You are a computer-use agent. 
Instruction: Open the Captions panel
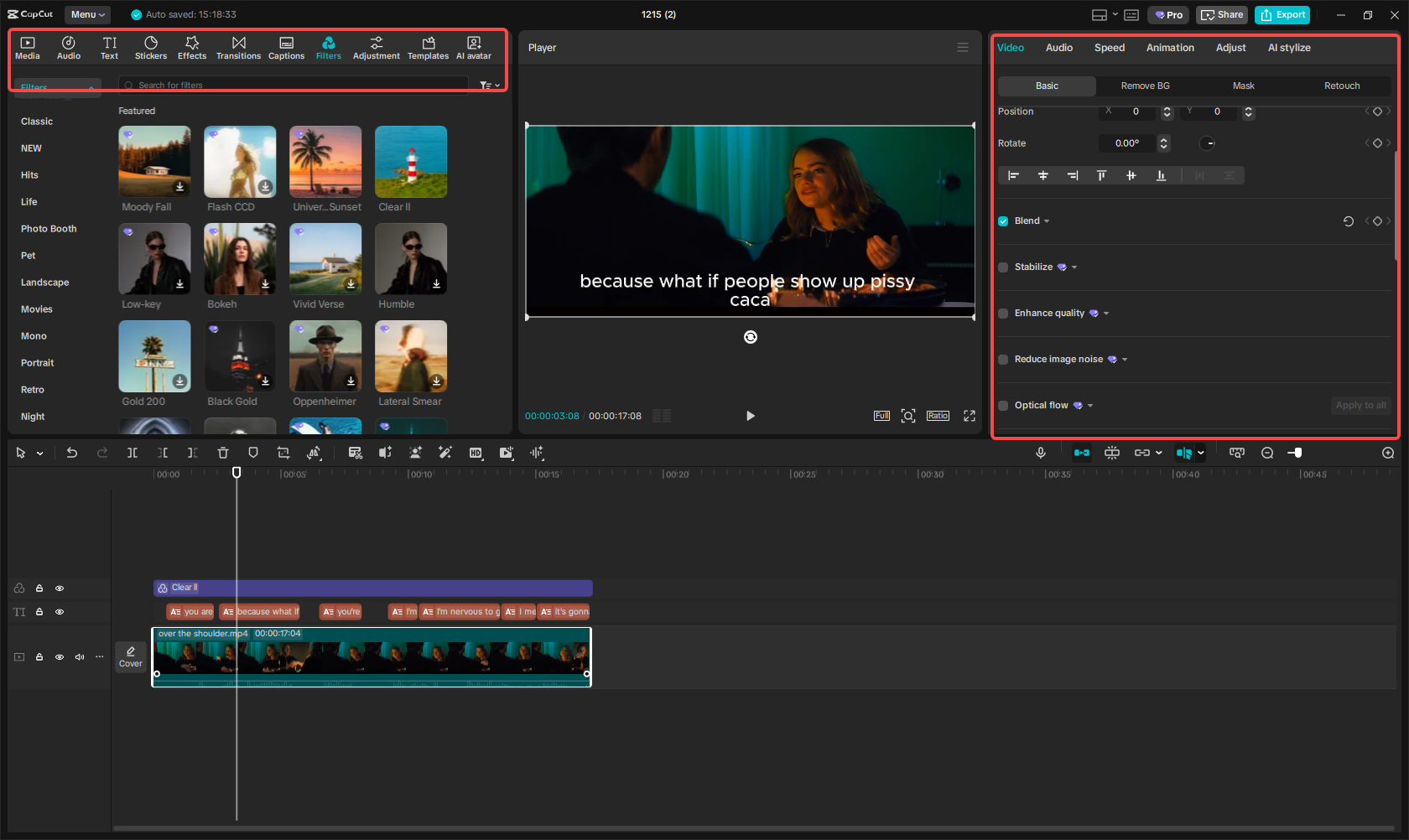click(286, 48)
